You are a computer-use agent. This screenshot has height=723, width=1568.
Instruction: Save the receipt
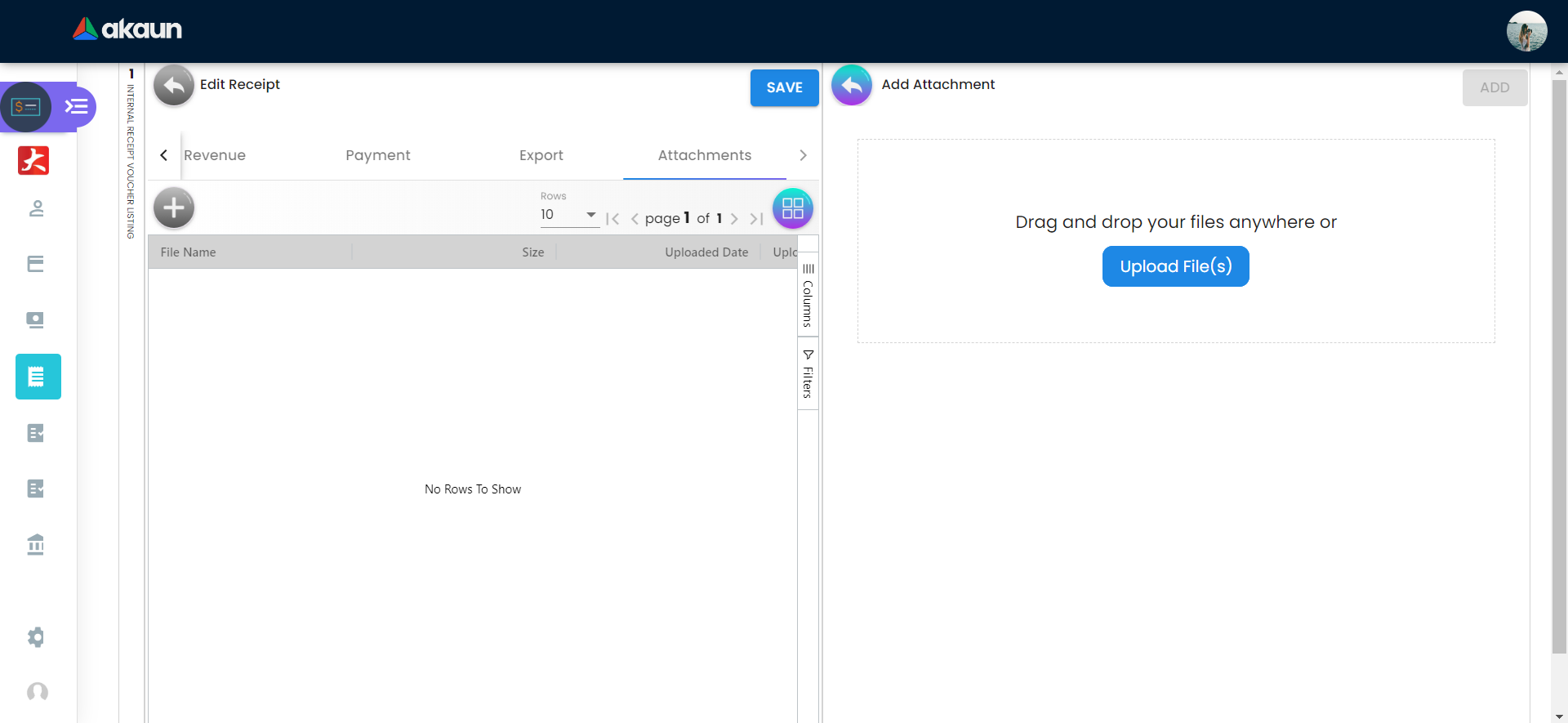pos(785,87)
